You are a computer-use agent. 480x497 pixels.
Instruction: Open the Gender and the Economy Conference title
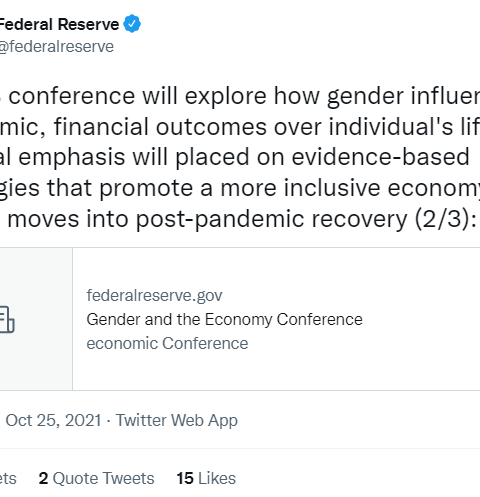[224, 319]
